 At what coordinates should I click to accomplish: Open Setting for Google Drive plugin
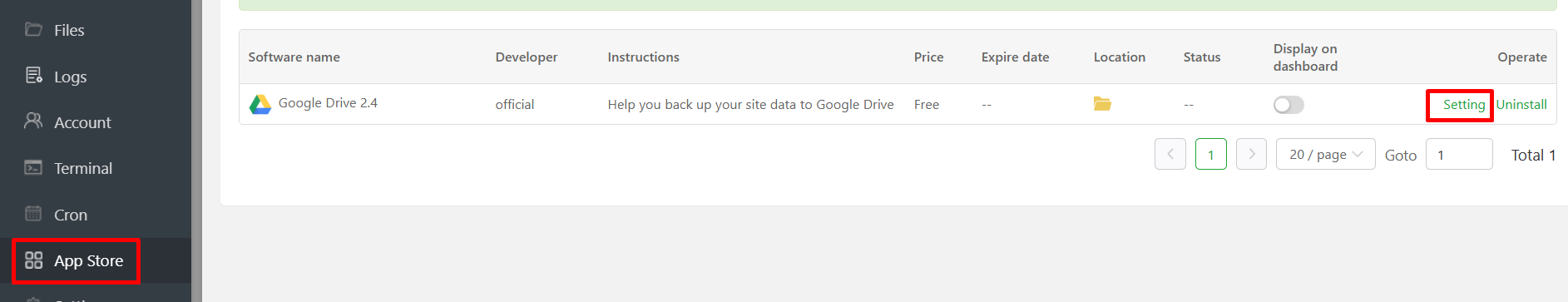(x=1463, y=105)
